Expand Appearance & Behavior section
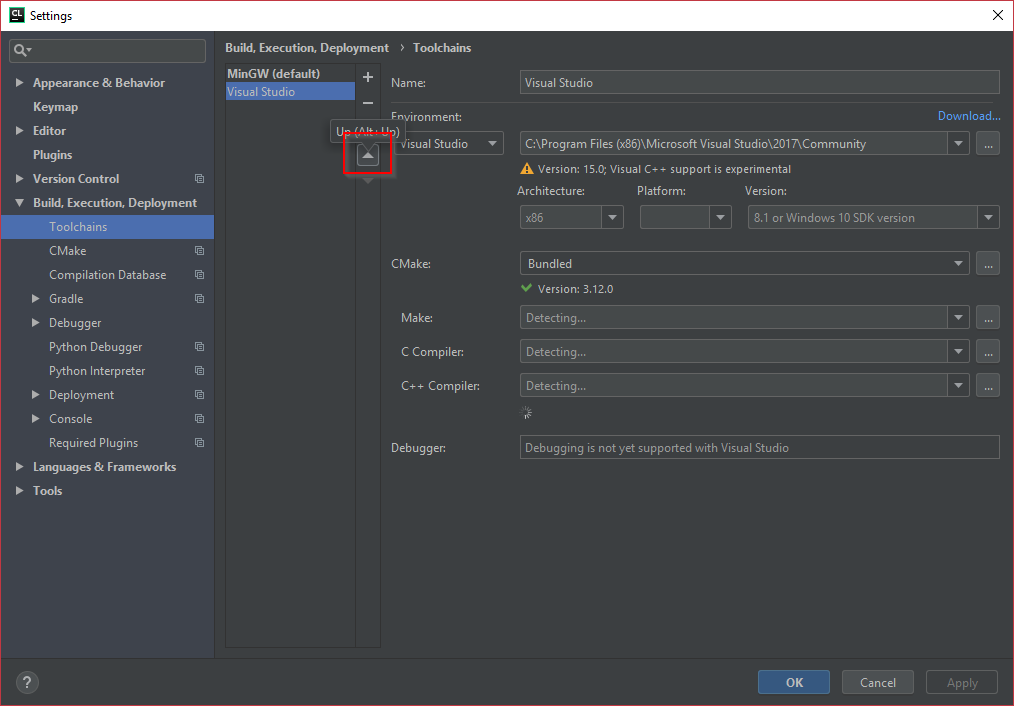Viewport: 1014px width, 706px height. 19,83
